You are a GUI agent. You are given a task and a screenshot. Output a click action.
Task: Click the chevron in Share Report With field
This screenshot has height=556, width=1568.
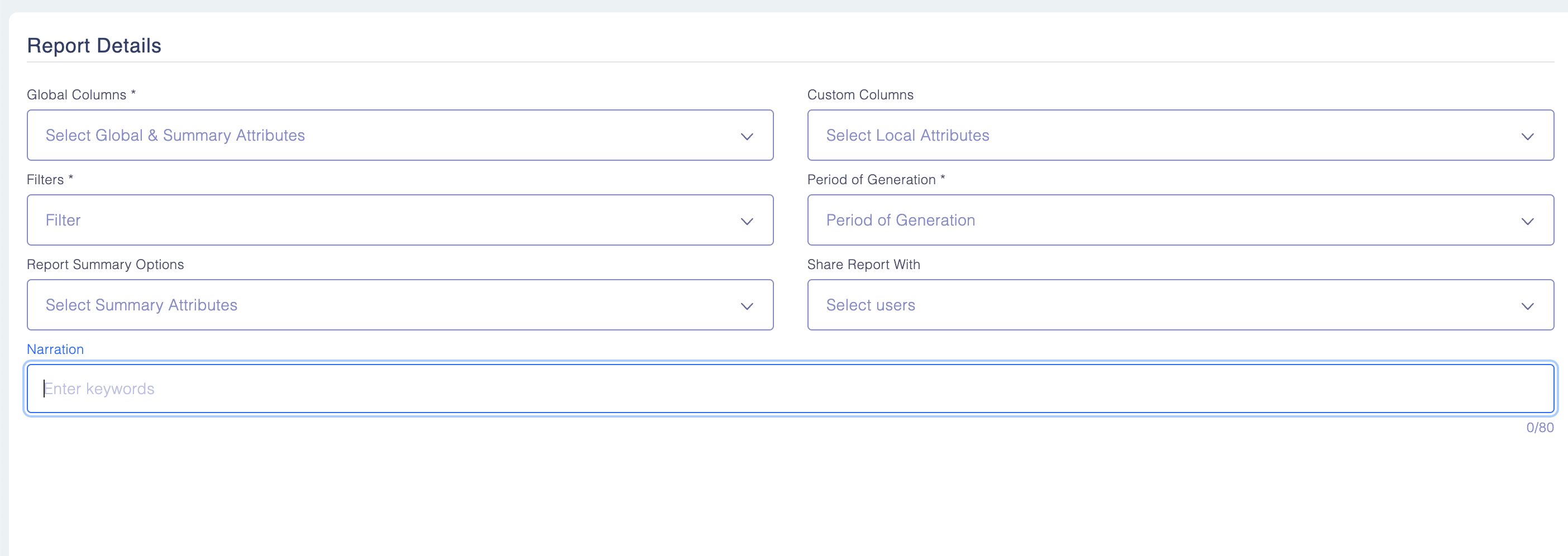point(1527,306)
